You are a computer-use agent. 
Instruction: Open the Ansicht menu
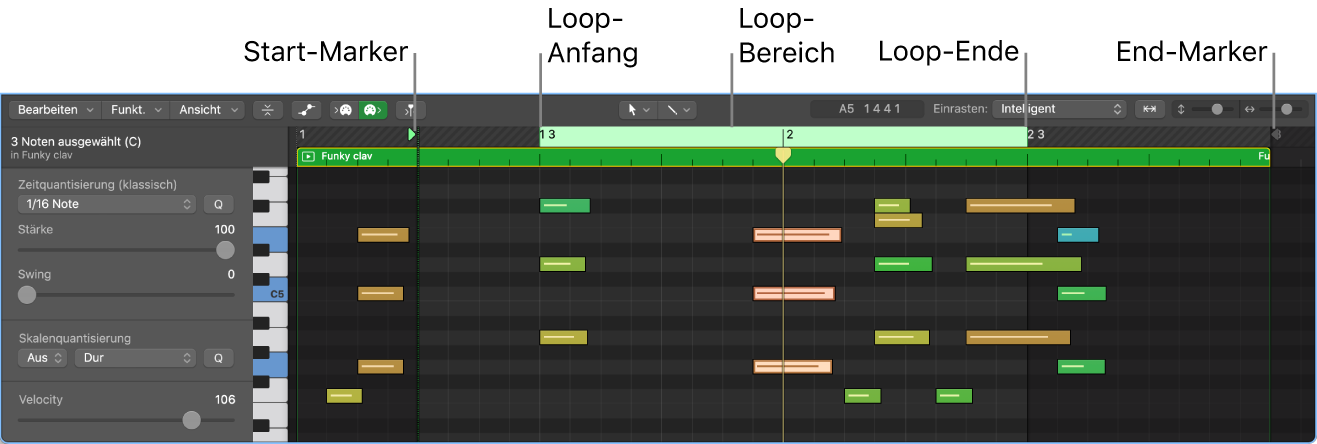[207, 110]
